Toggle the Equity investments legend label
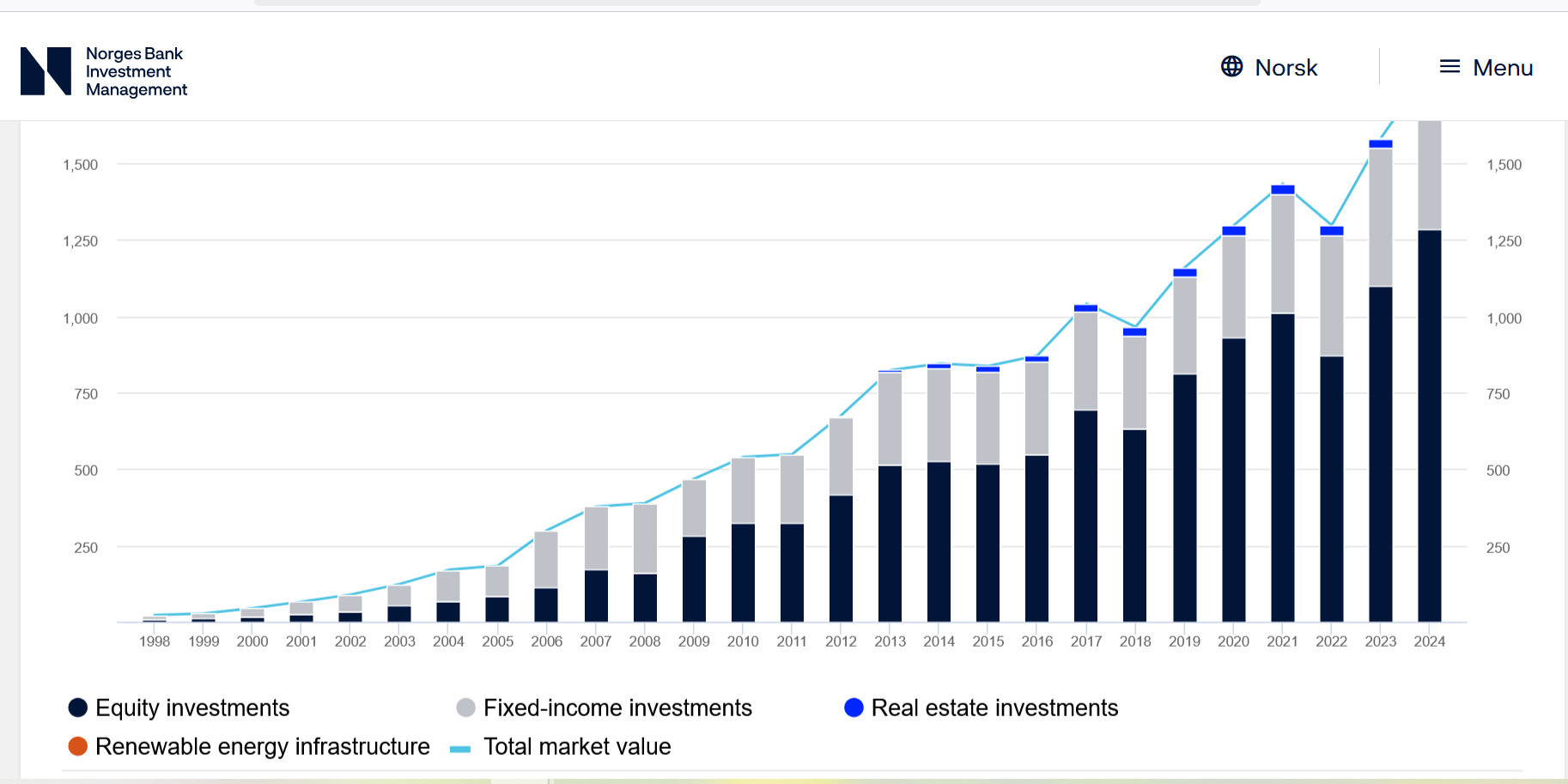Viewport: 1568px width, 784px height. (x=192, y=708)
